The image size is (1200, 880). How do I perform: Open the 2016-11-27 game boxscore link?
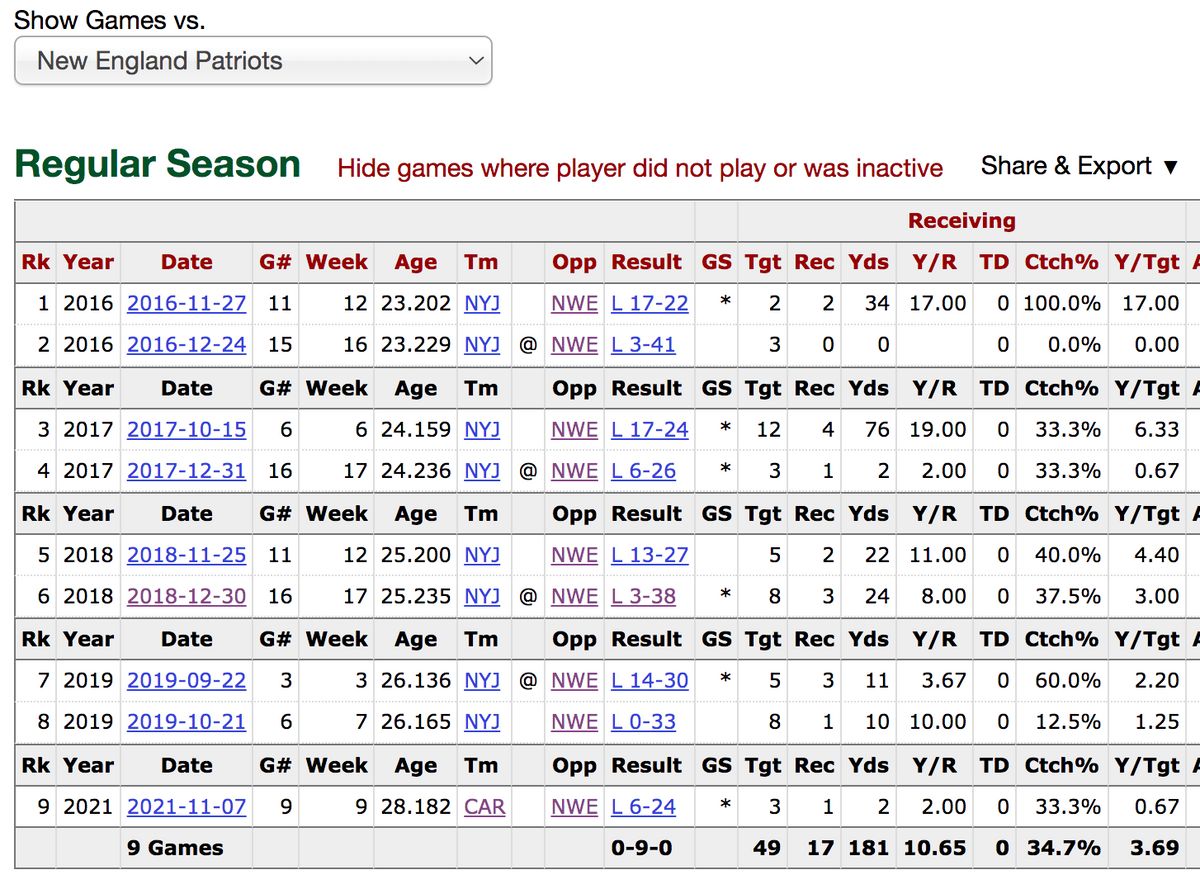186,303
